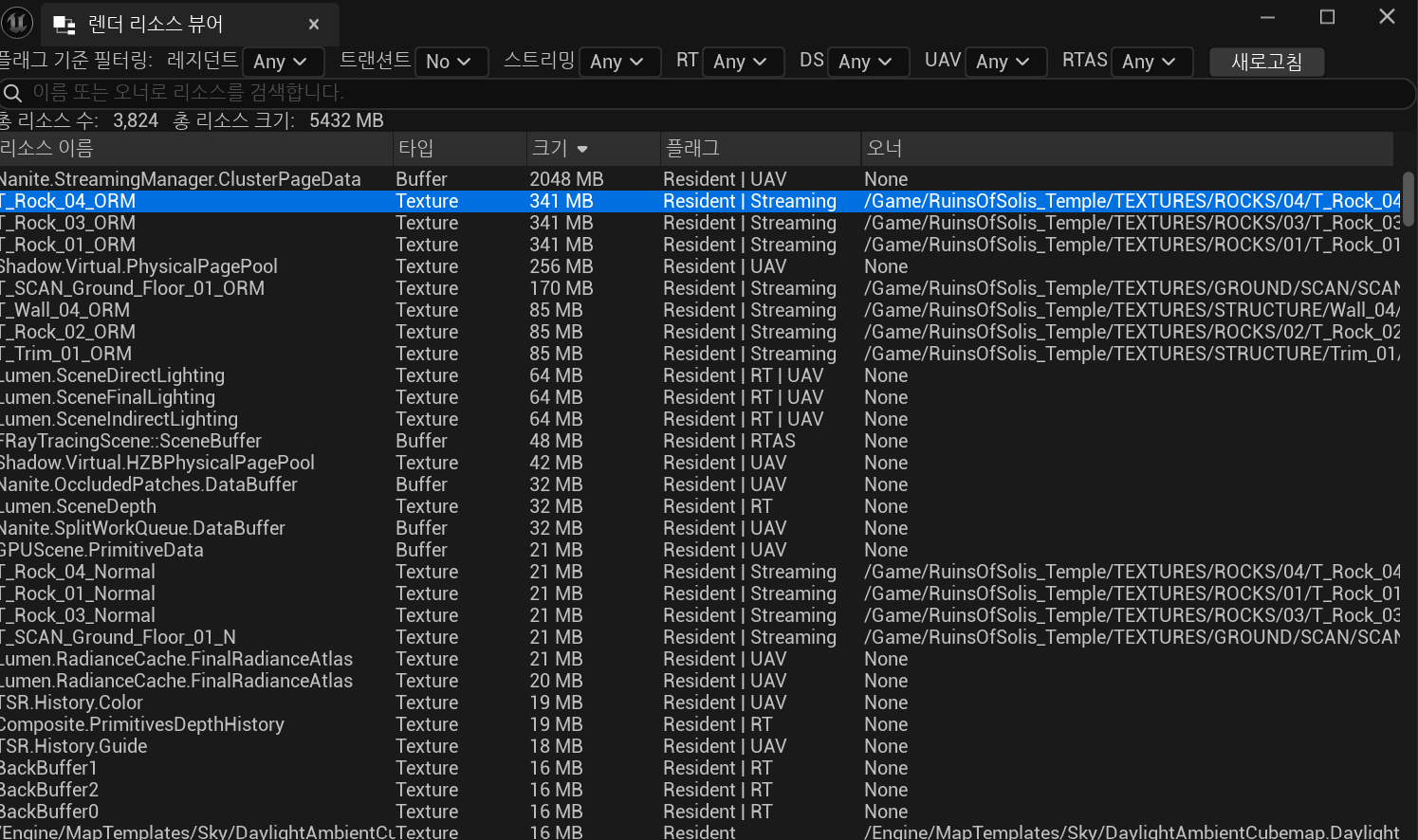Screen dimensions: 1418x840
Task: Sort by 리소스 이름 column header
Action: (196, 148)
